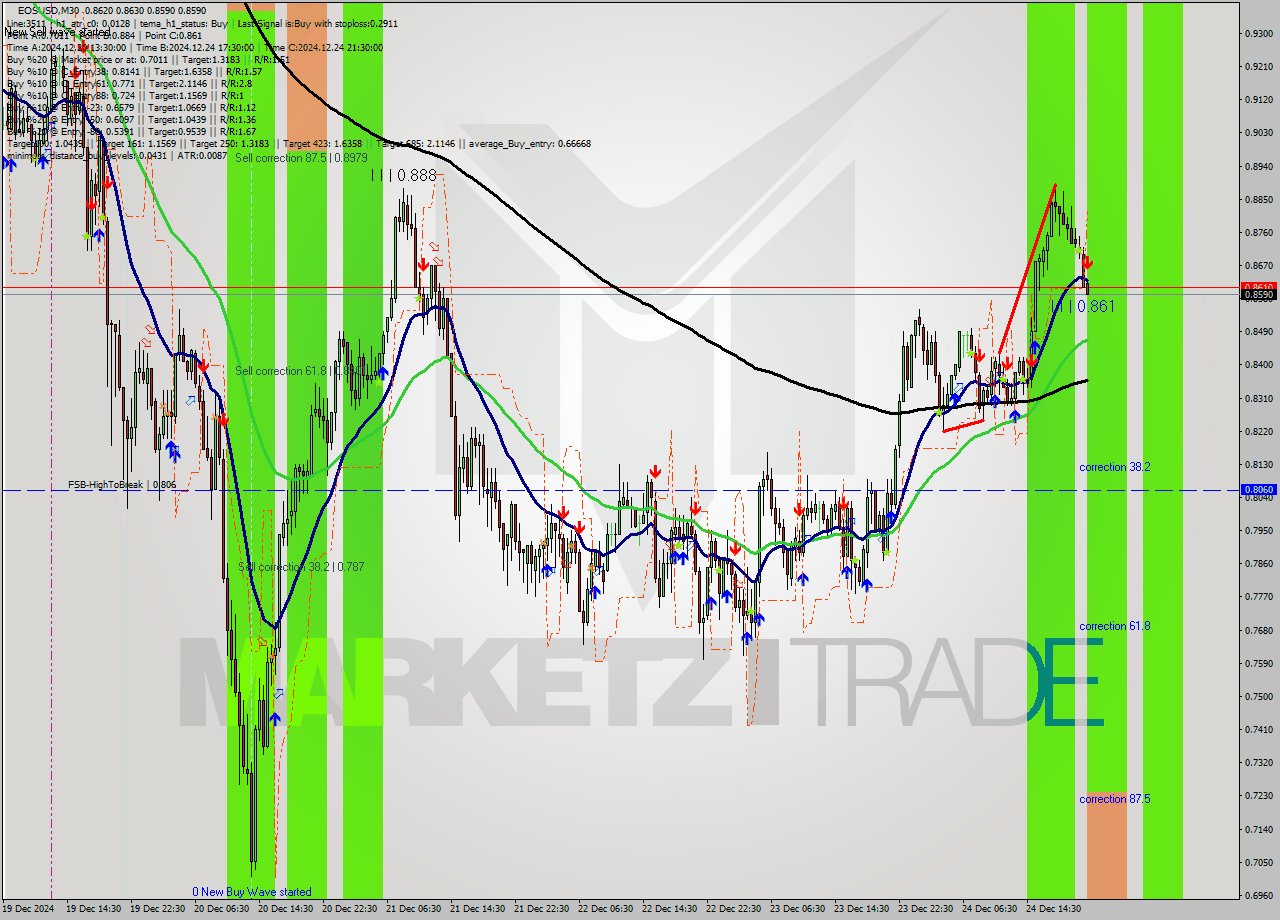Image resolution: width=1280 pixels, height=920 pixels.
Task: Click the '24 Dec 14:30' time label
Action: pos(1053,909)
